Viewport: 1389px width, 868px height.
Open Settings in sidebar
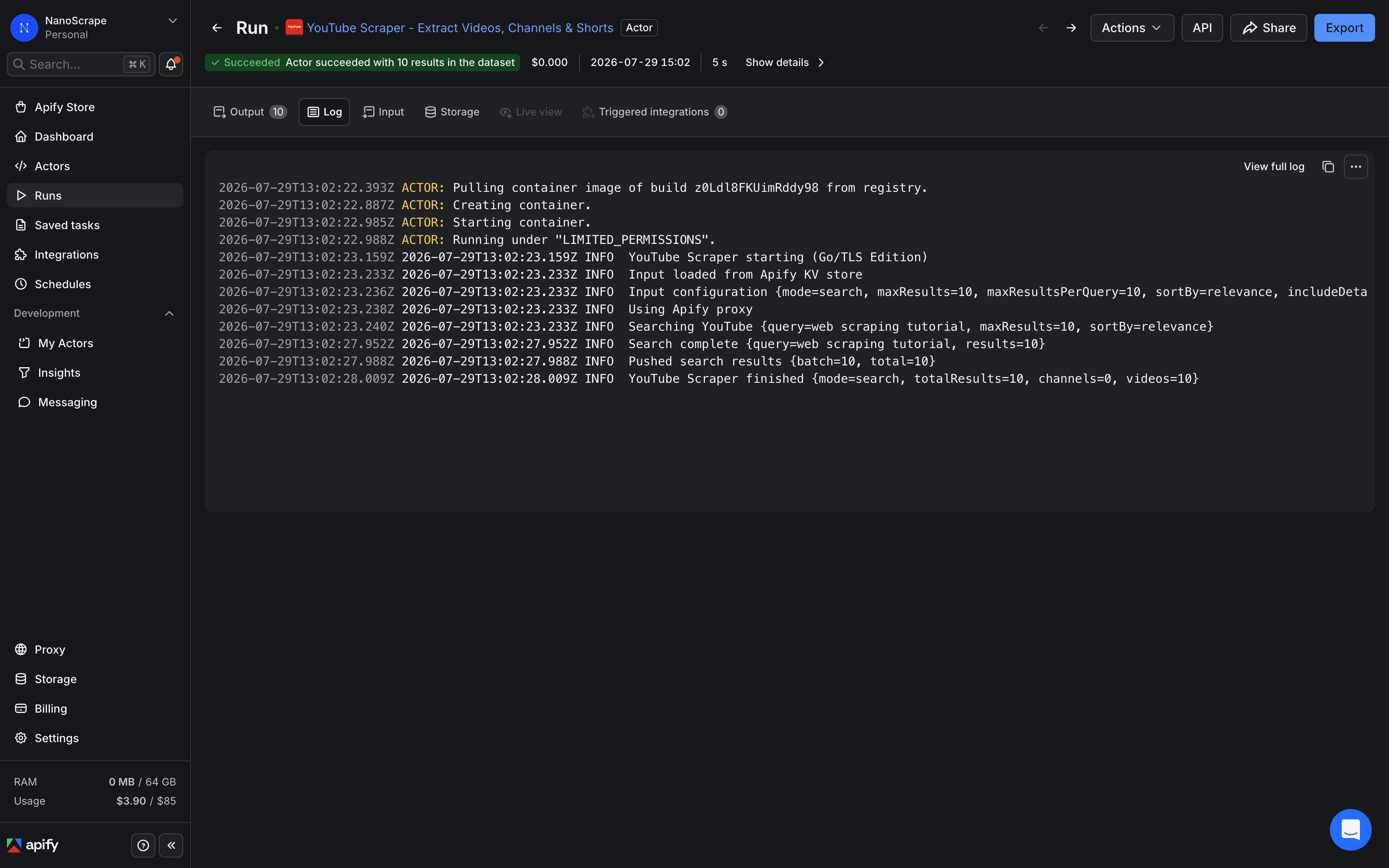pyautogui.click(x=95, y=738)
